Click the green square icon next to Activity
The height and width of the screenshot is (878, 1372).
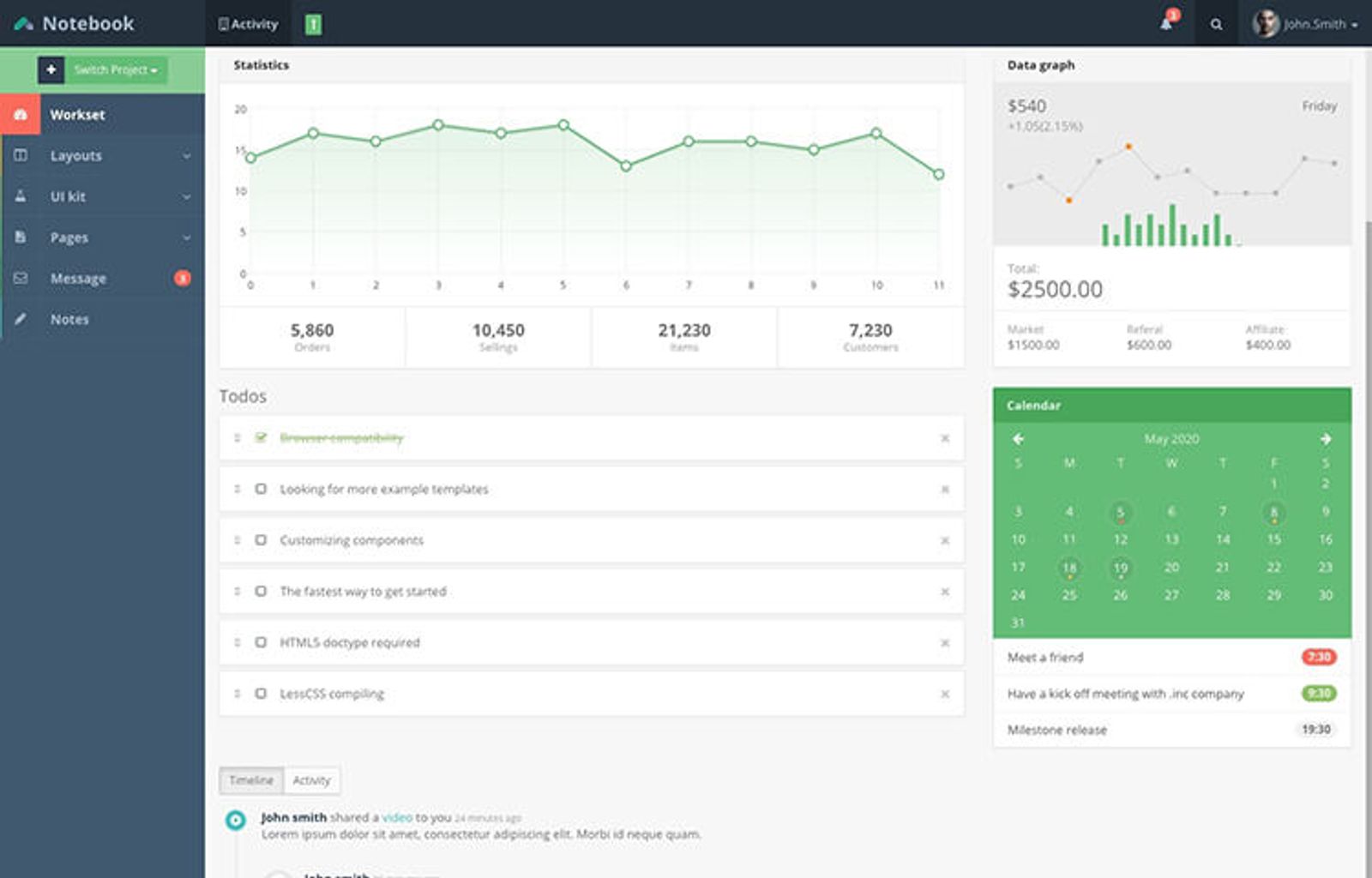314,24
